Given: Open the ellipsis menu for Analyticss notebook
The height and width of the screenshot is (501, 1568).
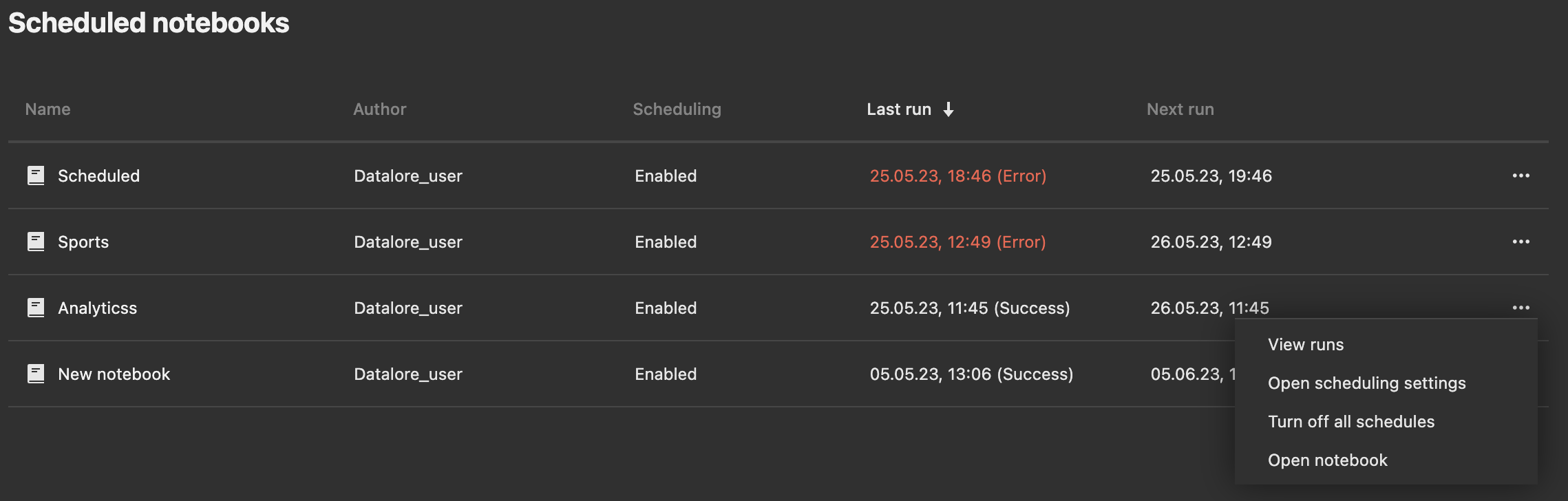Looking at the screenshot, I should [x=1521, y=307].
